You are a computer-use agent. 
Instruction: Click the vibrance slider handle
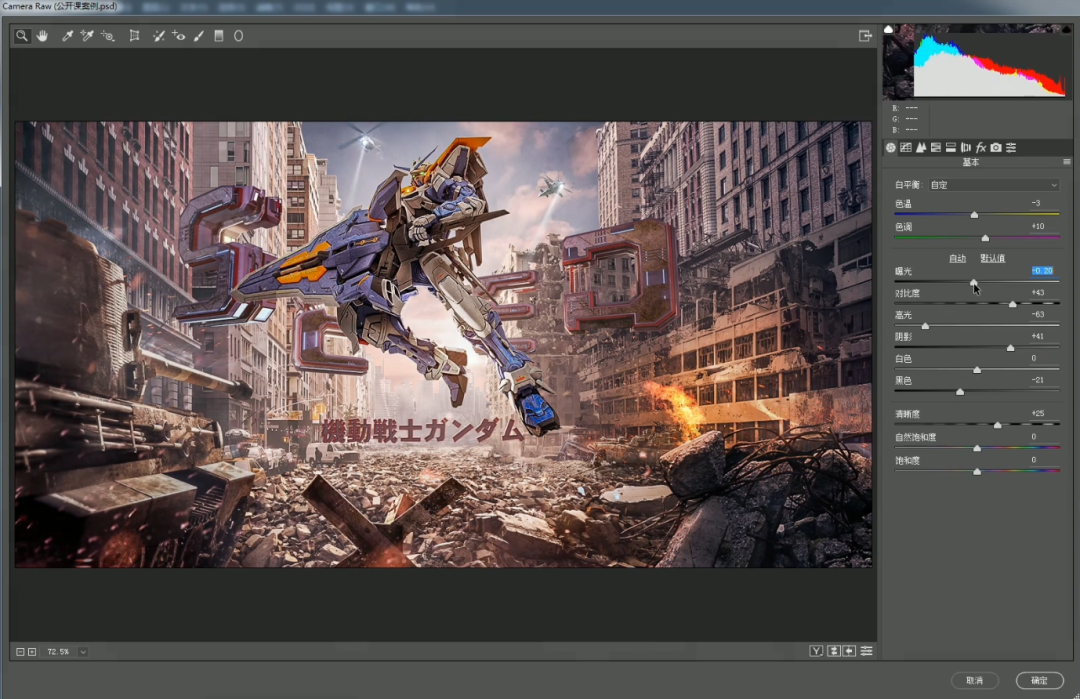(977, 448)
